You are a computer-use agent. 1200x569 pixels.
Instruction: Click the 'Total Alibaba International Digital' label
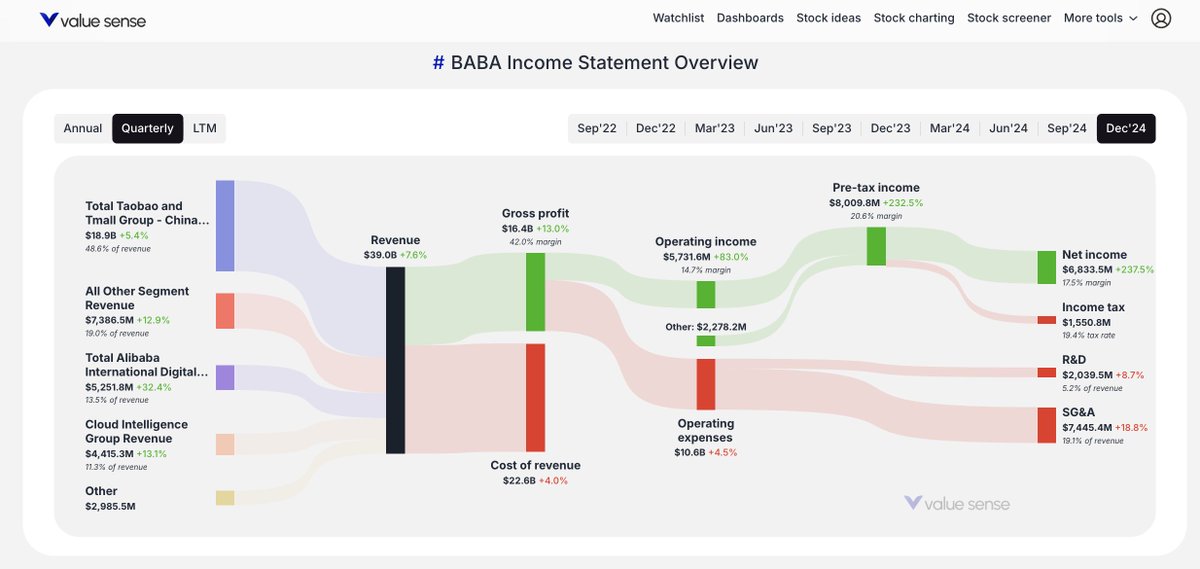tap(147, 364)
